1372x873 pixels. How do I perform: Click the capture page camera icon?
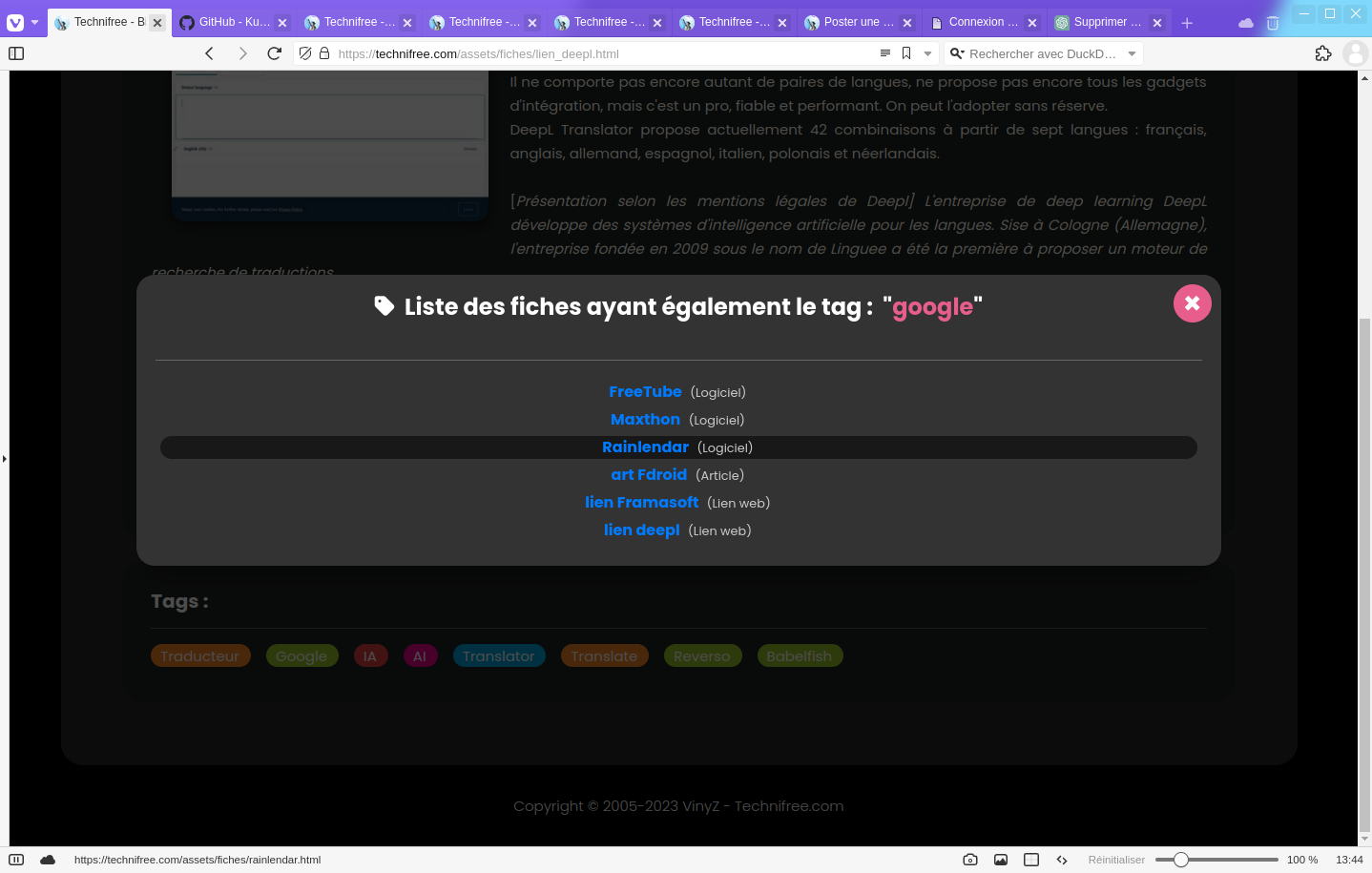[970, 860]
